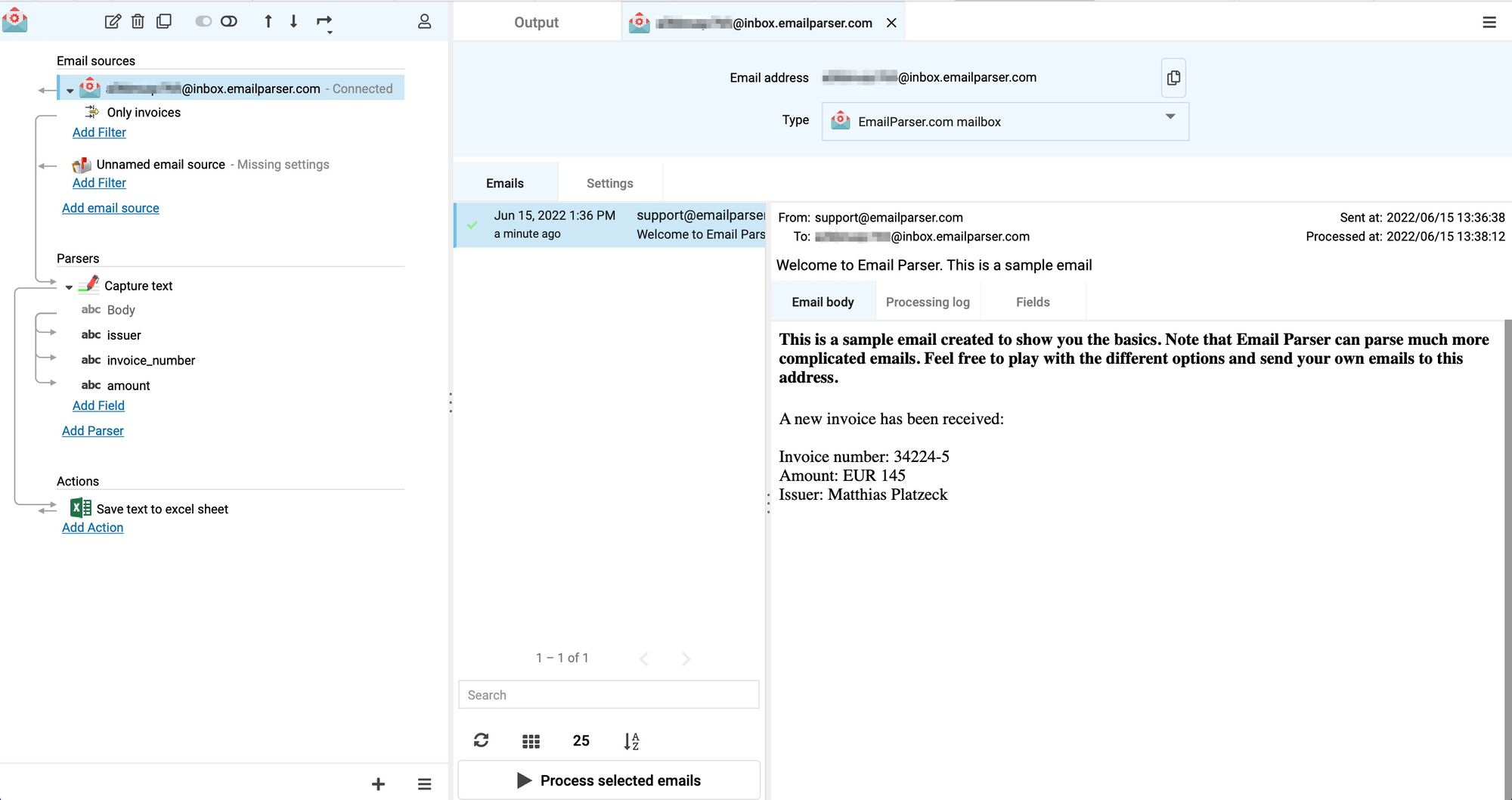Click the edit pencil icon in toolbar
Viewport: 1512px width, 800px height.
(x=113, y=21)
